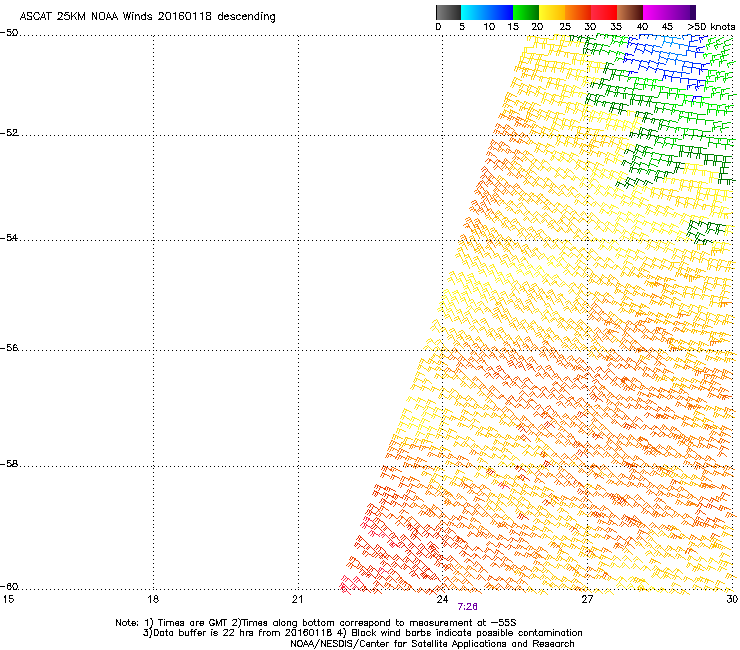
Task: Click the legend tick label 45
Action: point(667,27)
